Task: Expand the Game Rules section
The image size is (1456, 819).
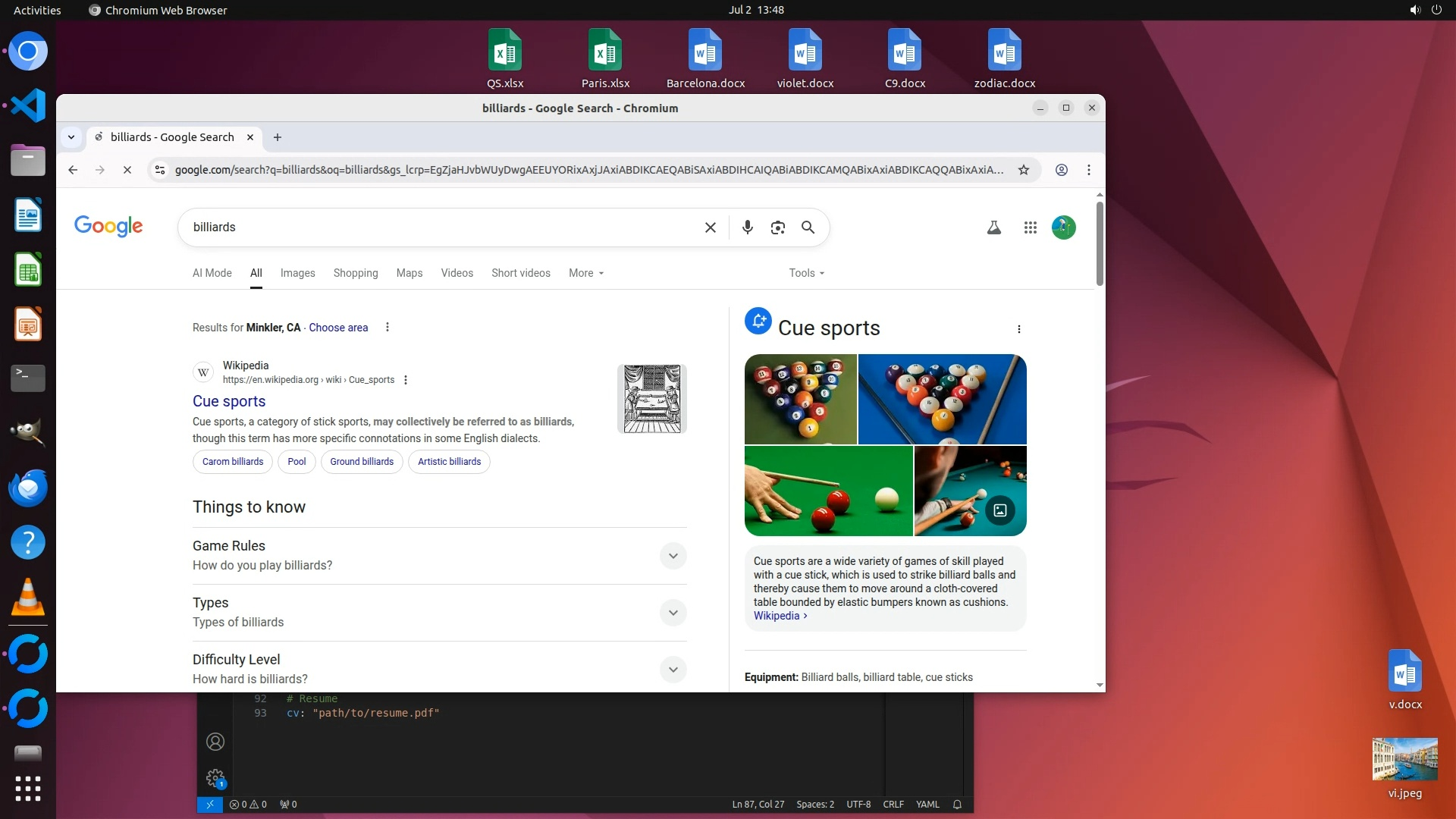Action: (673, 556)
